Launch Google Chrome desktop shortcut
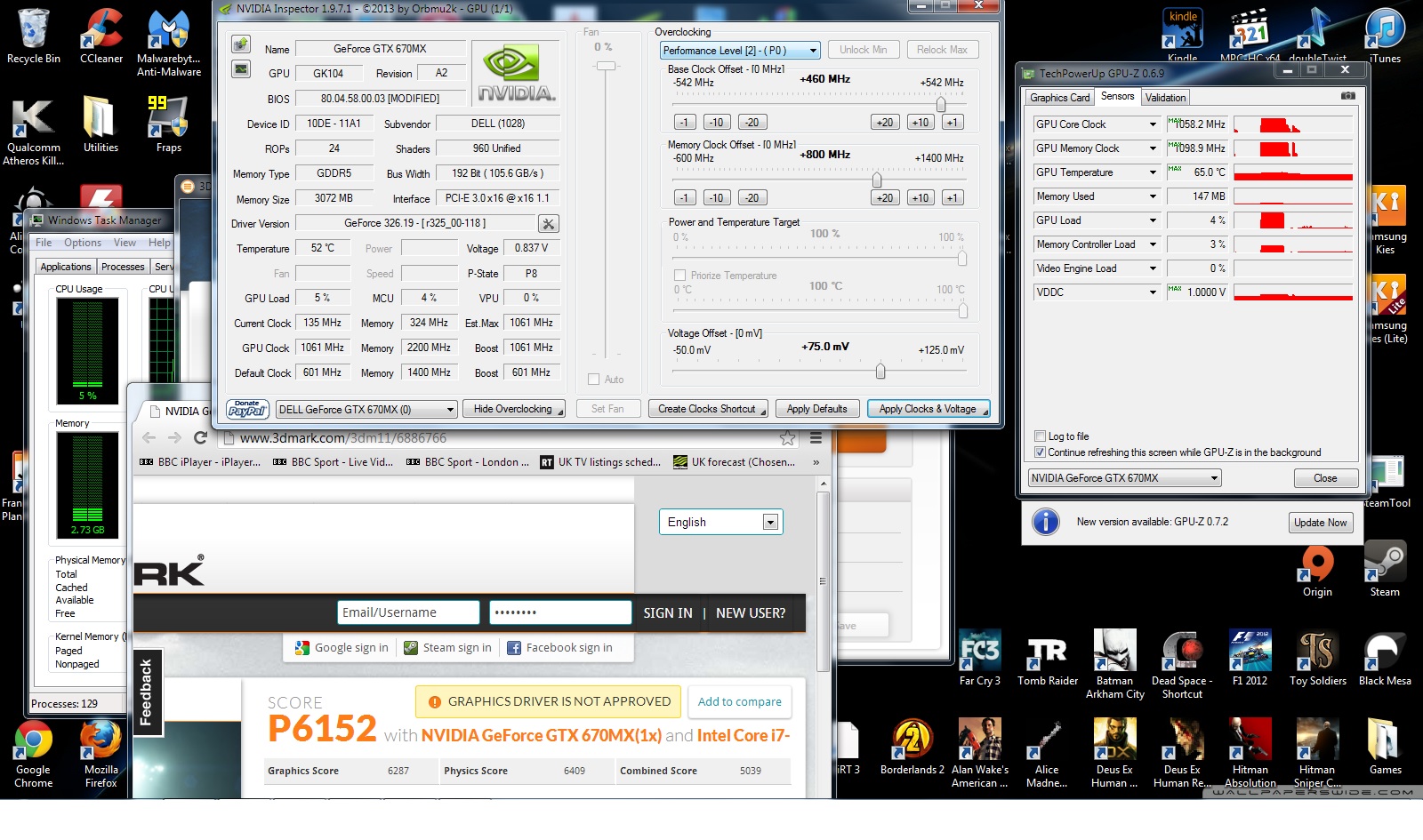Image resolution: width=1423 pixels, height=840 pixels. pos(34,754)
